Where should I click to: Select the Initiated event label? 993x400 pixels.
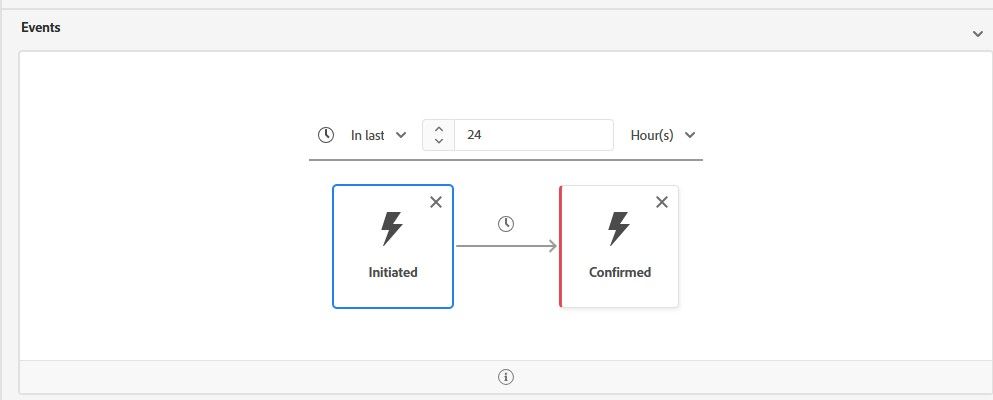392,272
